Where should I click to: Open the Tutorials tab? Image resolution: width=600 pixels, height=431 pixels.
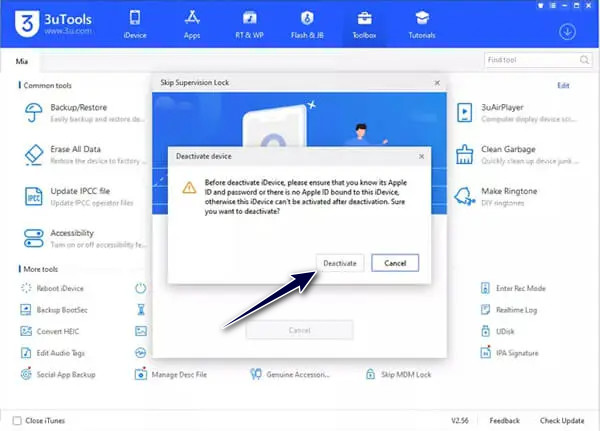pos(422,25)
